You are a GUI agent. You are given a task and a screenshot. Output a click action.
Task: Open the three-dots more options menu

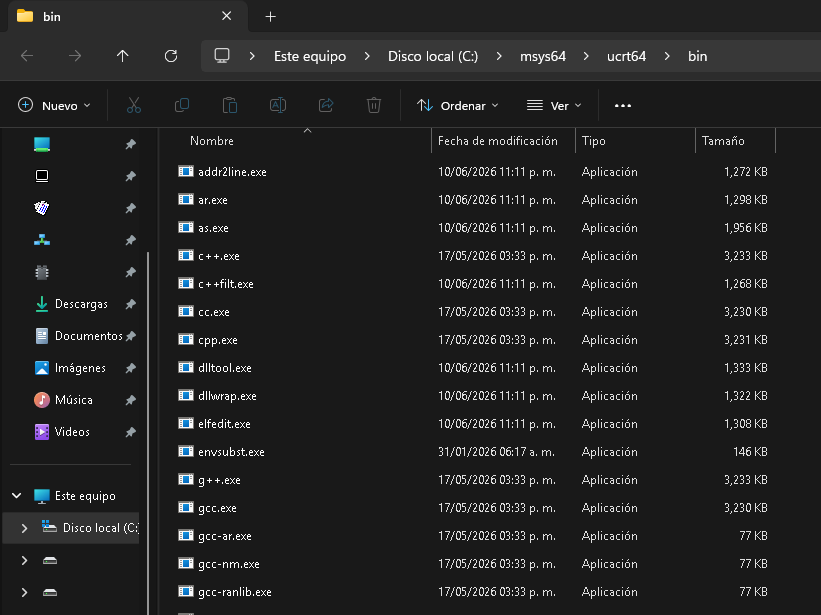coord(623,106)
